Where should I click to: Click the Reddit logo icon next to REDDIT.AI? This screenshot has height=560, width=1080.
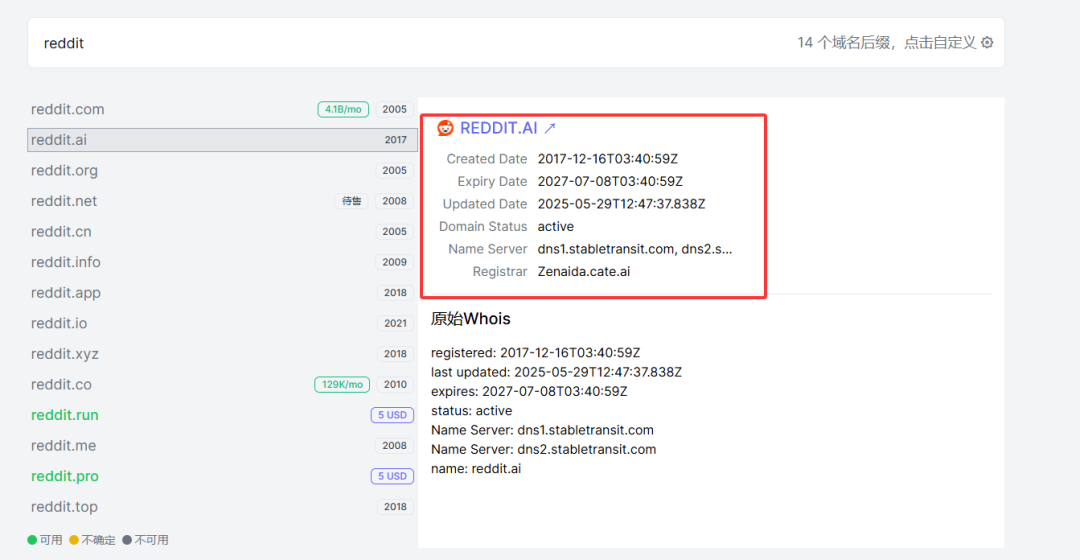tap(446, 128)
